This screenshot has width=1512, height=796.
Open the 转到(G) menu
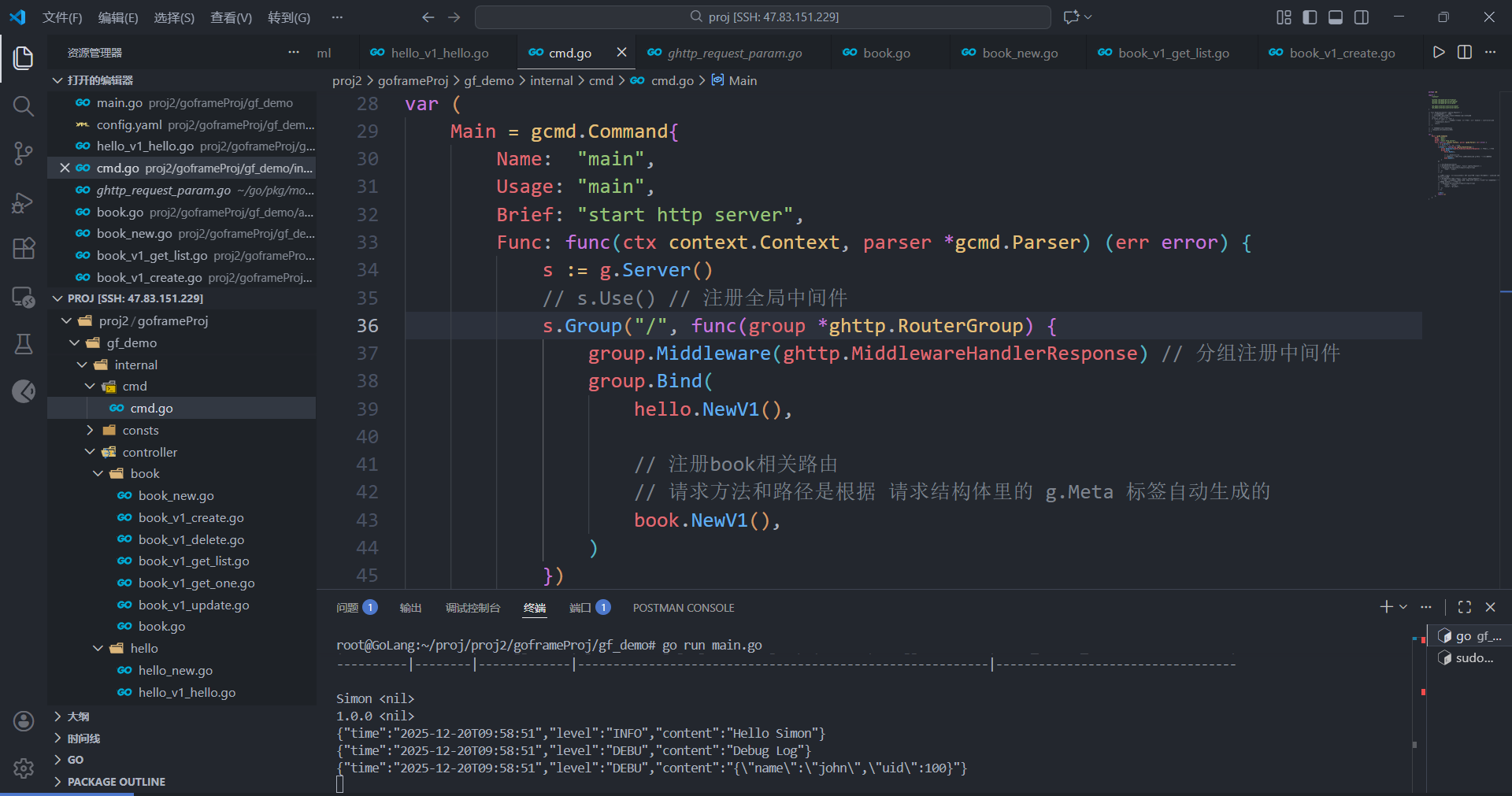point(289,17)
